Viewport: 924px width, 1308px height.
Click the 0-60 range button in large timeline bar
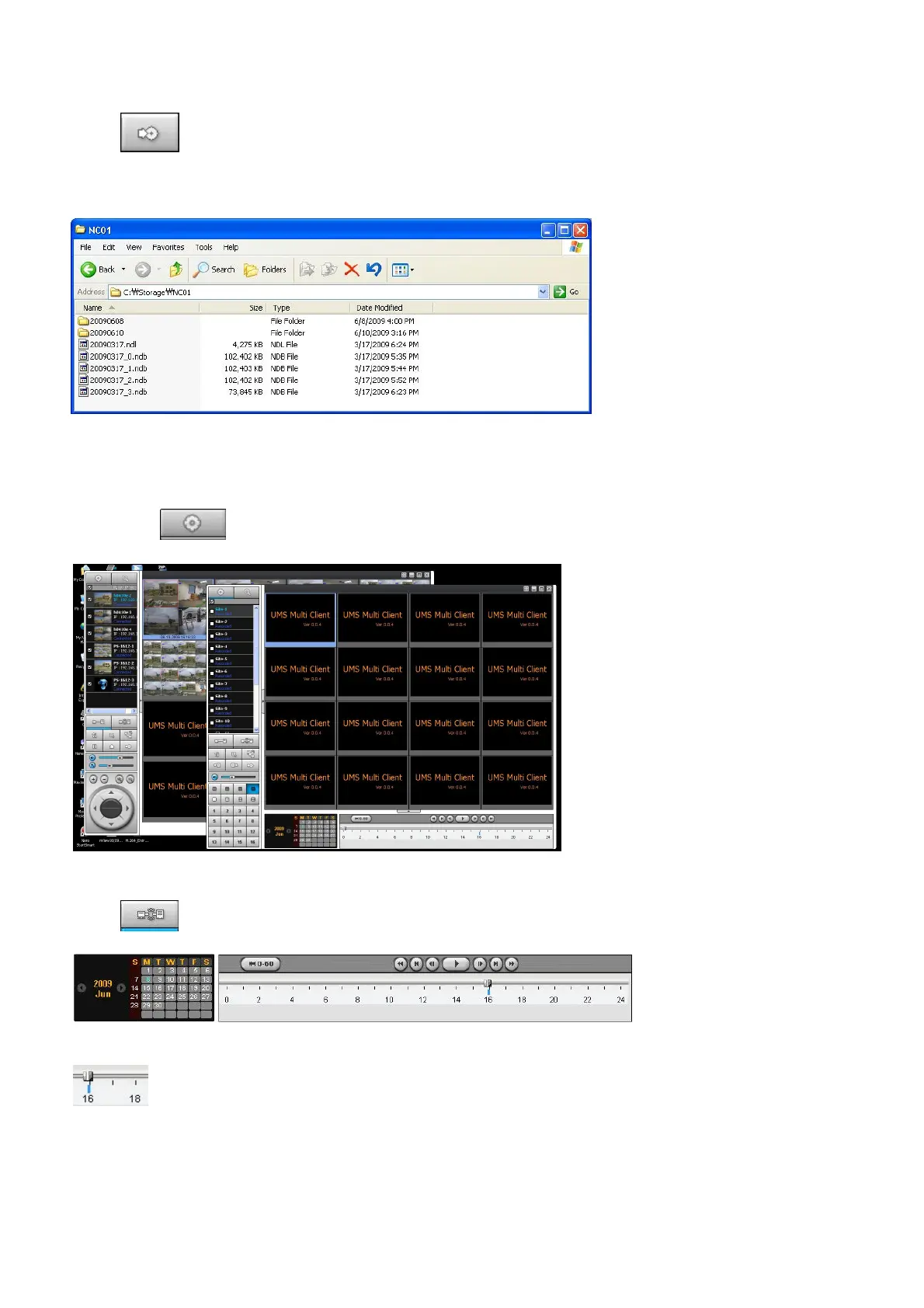pyautogui.click(x=261, y=964)
